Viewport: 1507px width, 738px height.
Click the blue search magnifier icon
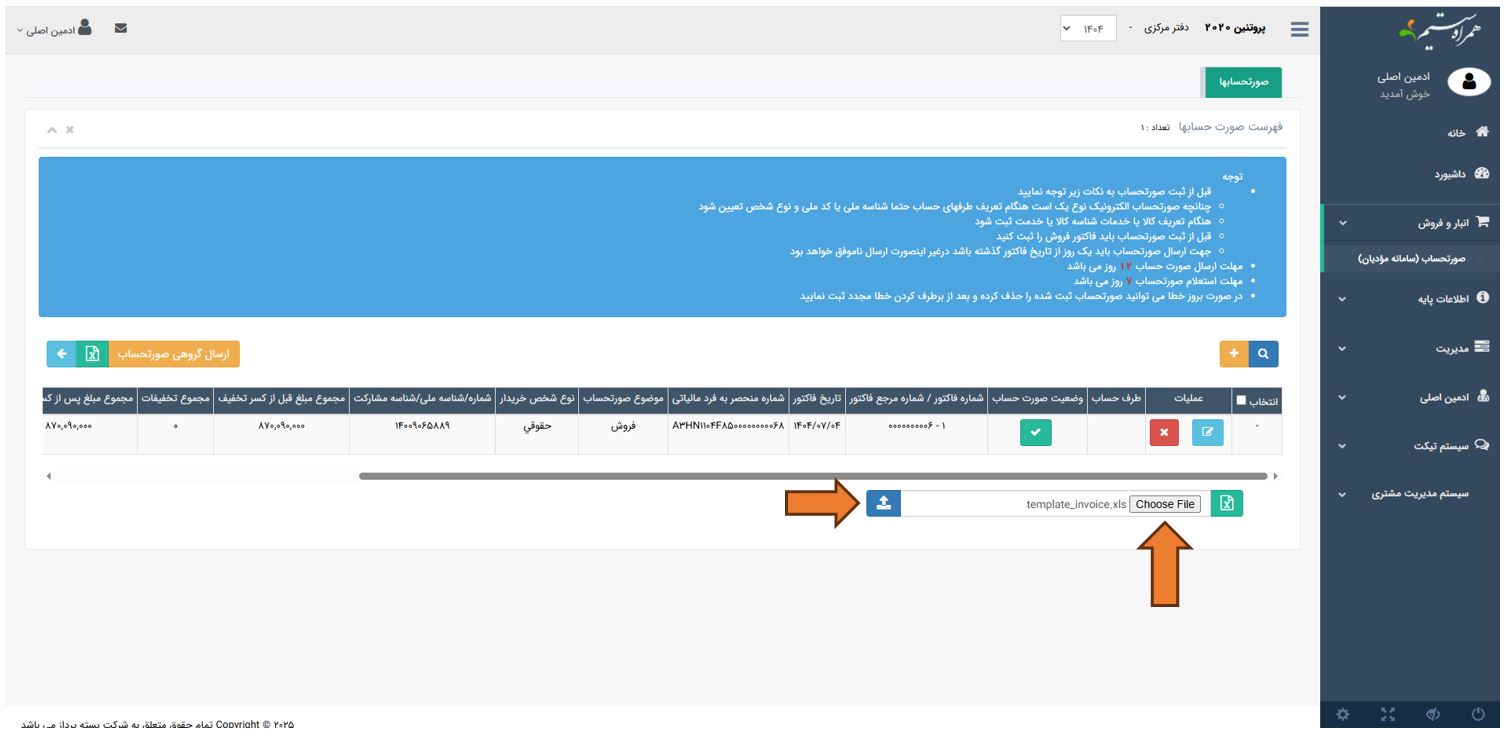[x=1264, y=354]
